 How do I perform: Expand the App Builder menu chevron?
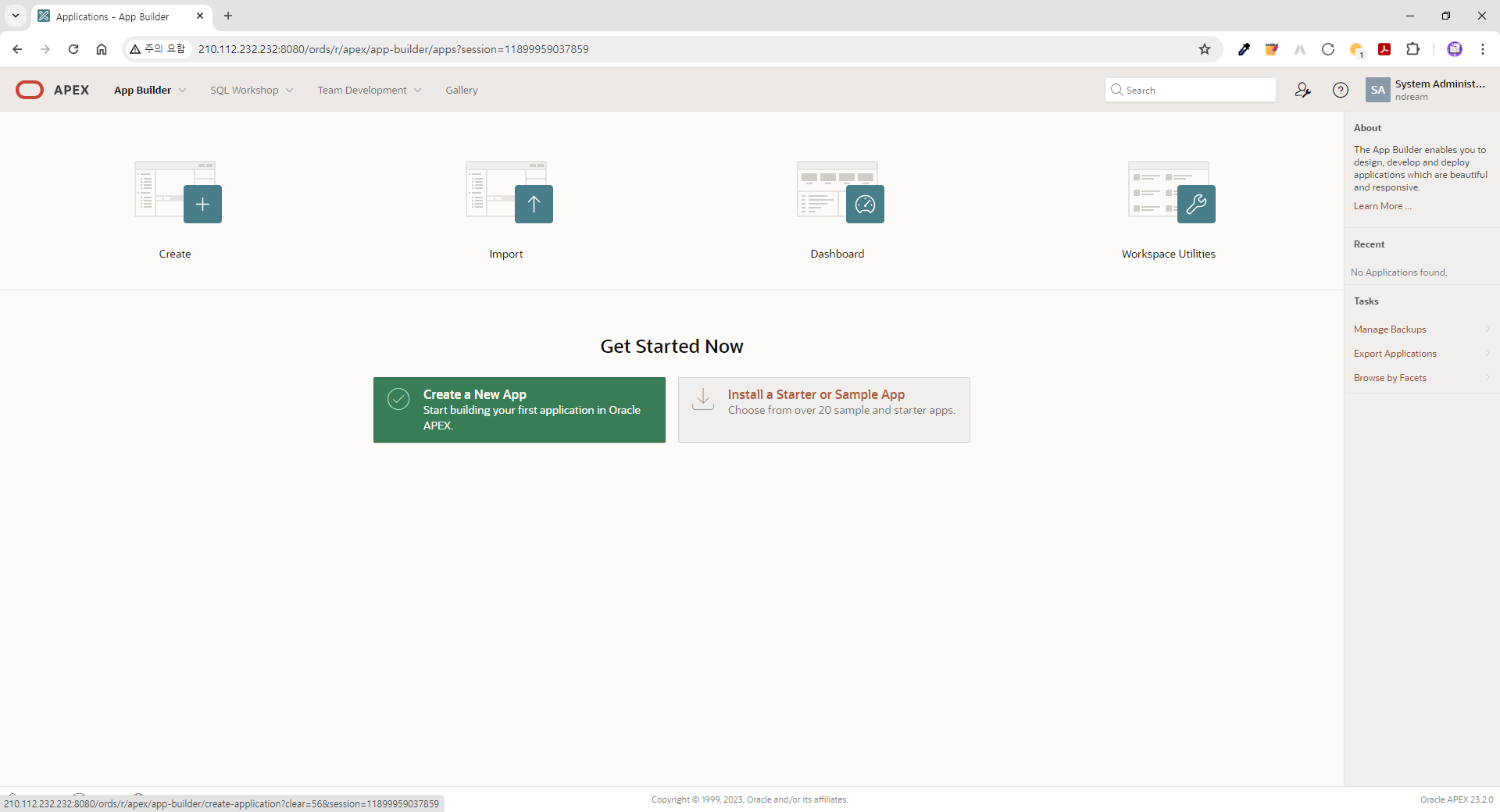pyautogui.click(x=182, y=91)
